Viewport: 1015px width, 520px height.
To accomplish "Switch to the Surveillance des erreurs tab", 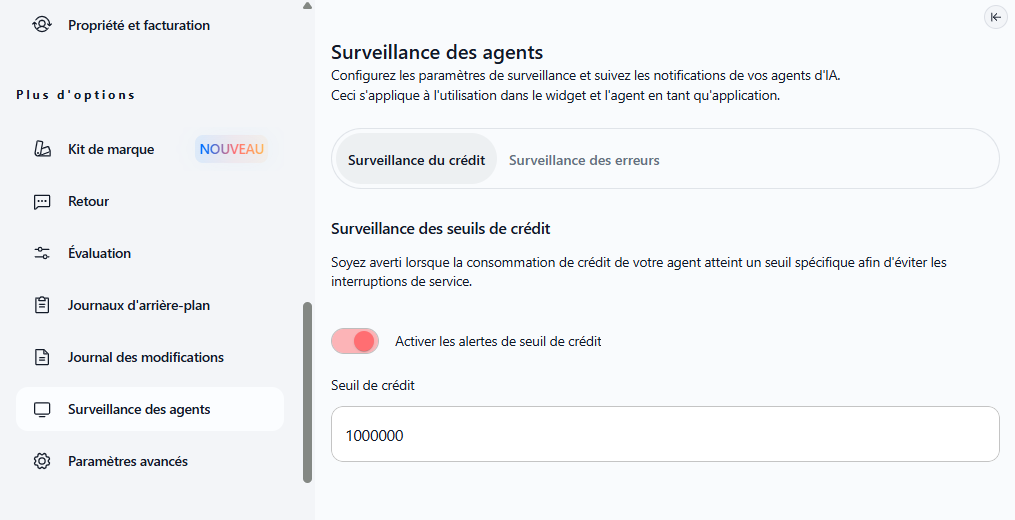I will click(584, 160).
